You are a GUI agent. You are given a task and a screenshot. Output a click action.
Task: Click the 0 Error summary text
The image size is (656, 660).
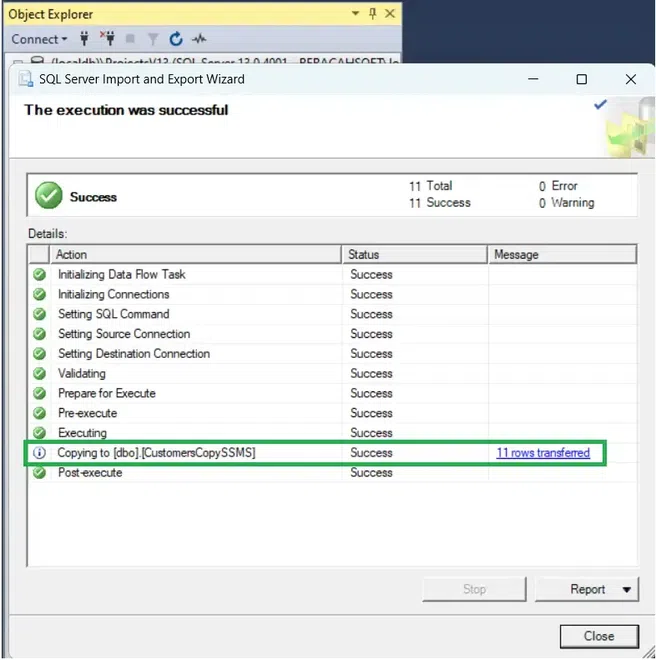coord(558,186)
